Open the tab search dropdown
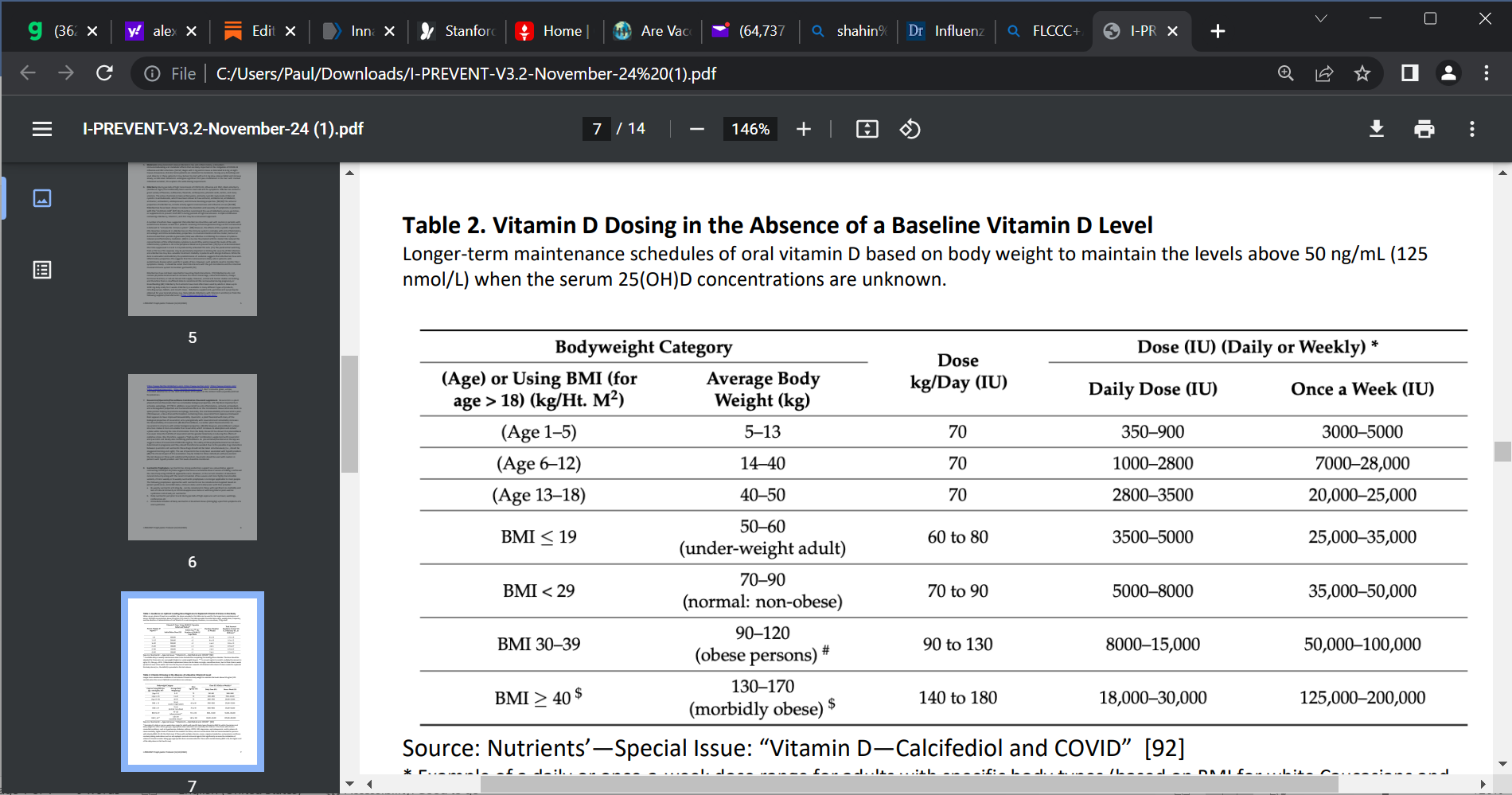This screenshot has width=1512, height=795. pos(1321,18)
